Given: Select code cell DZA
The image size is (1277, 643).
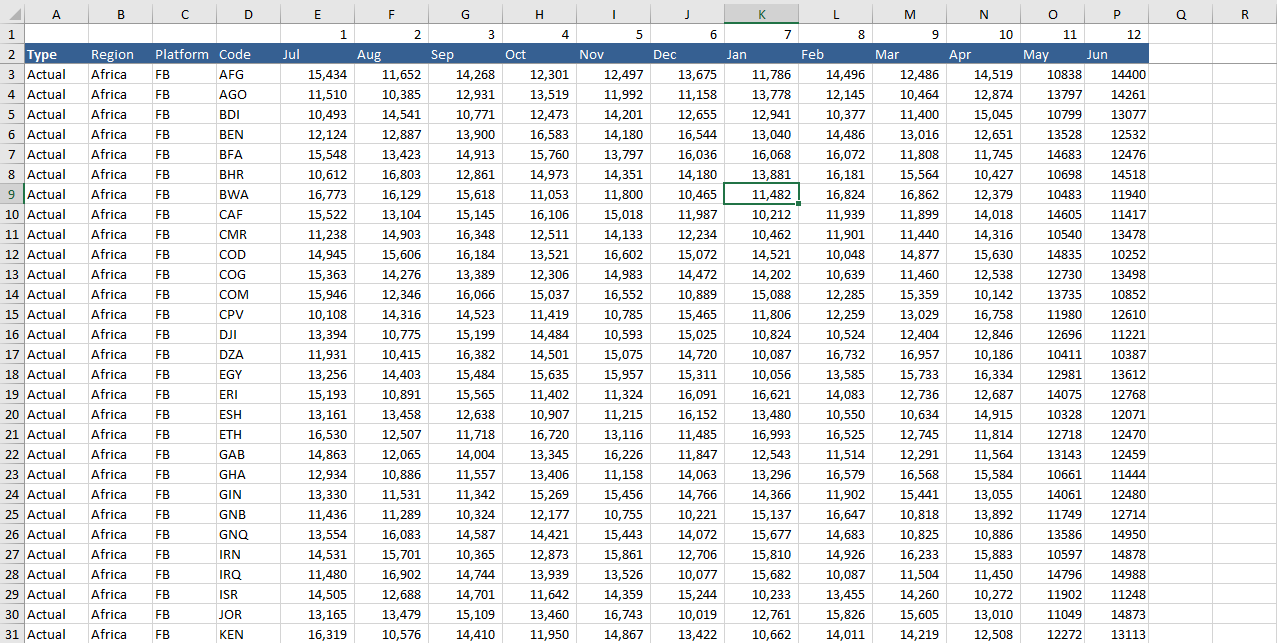Looking at the screenshot, I should coord(248,354).
